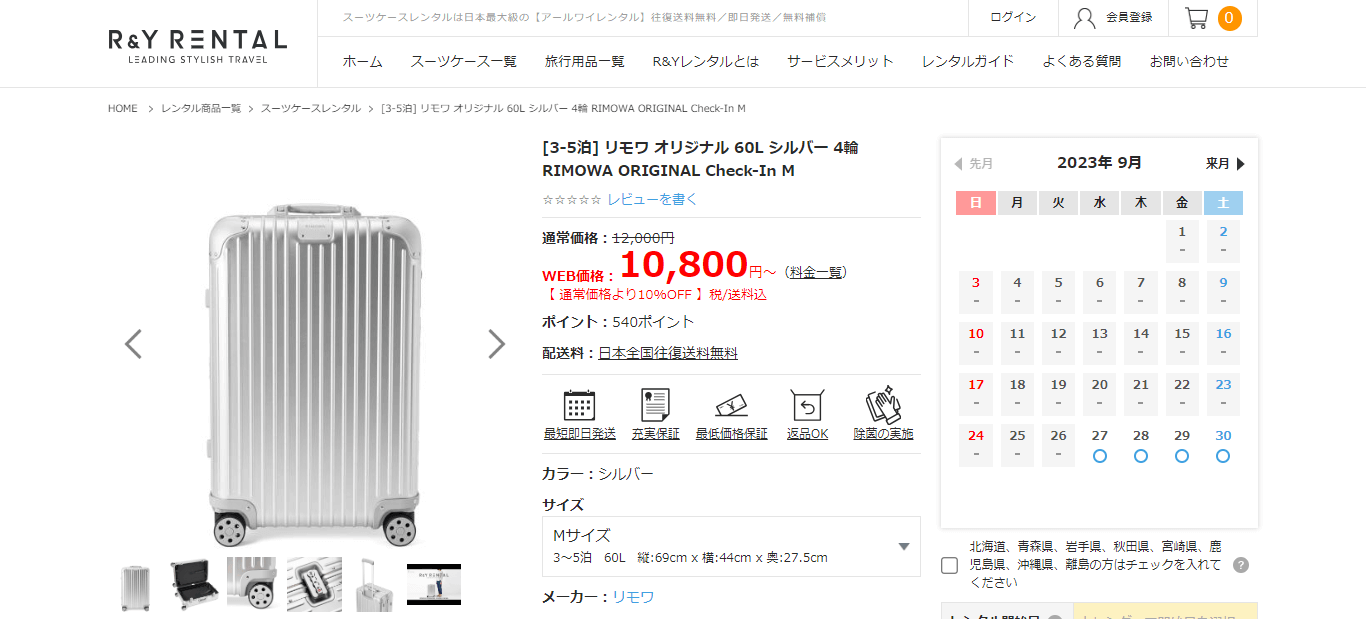Open the shopping cart icon
Viewport: 1366px width, 619px height.
tap(1197, 18)
